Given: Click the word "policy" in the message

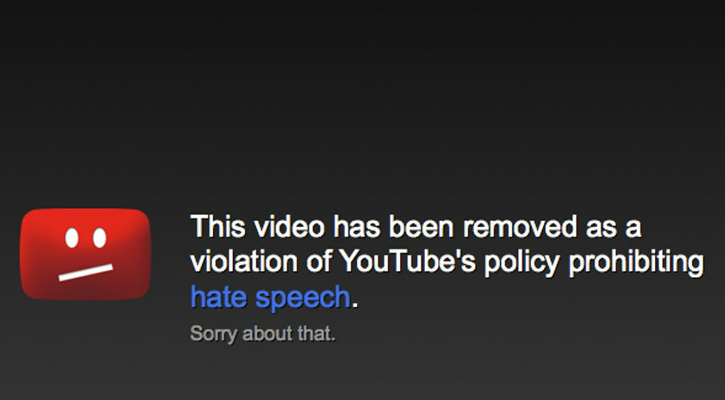Looking at the screenshot, I should tap(522, 263).
